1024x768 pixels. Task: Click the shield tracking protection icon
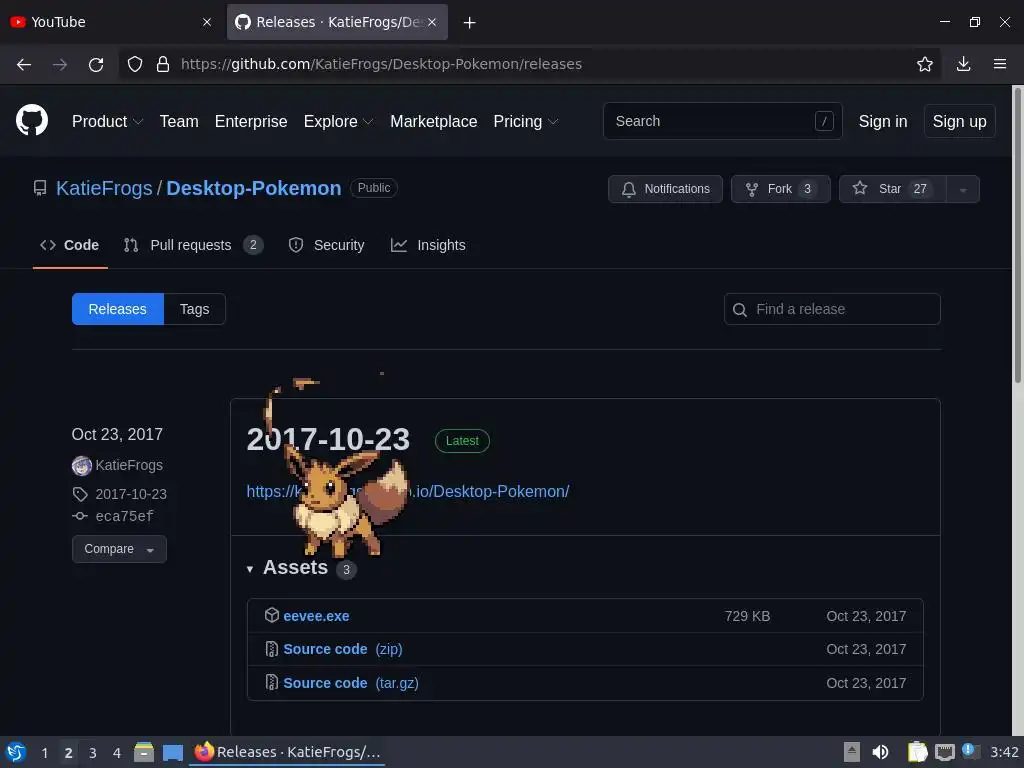135,64
